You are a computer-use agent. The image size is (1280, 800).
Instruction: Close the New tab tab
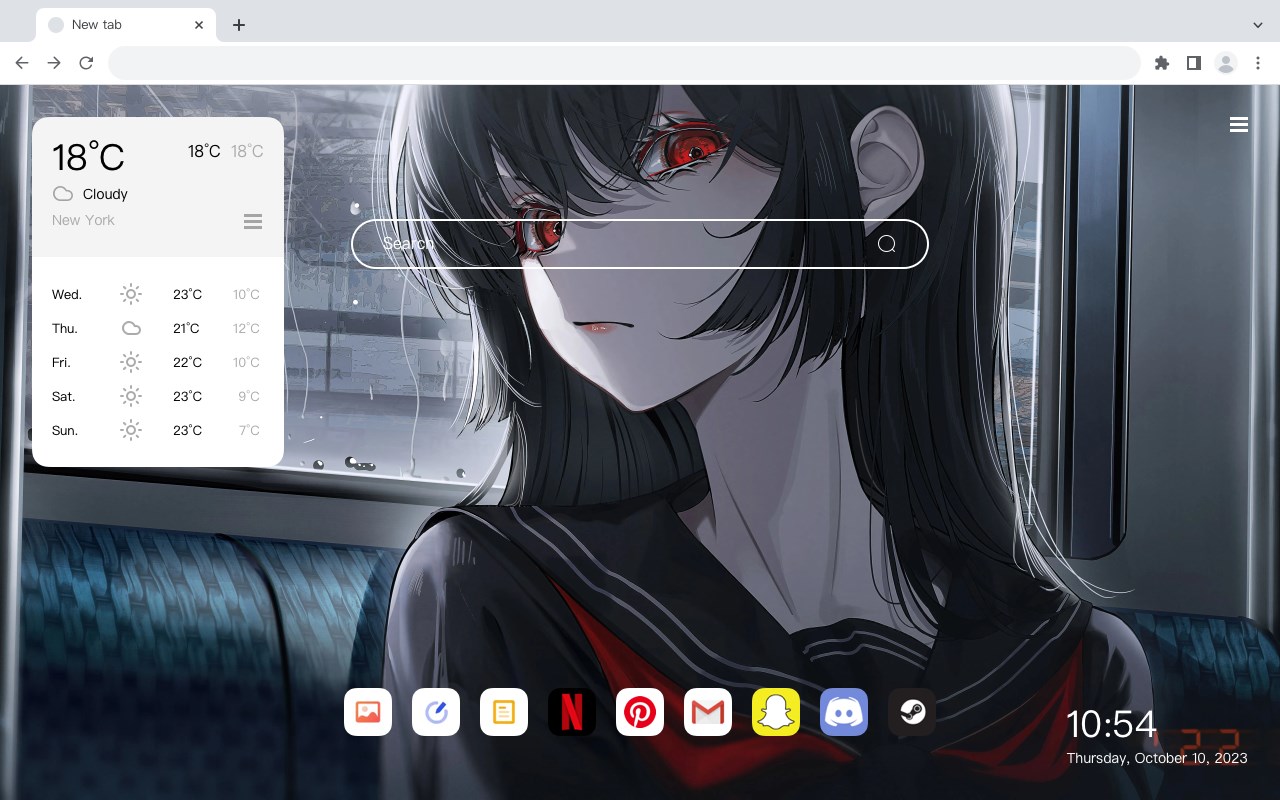200,25
